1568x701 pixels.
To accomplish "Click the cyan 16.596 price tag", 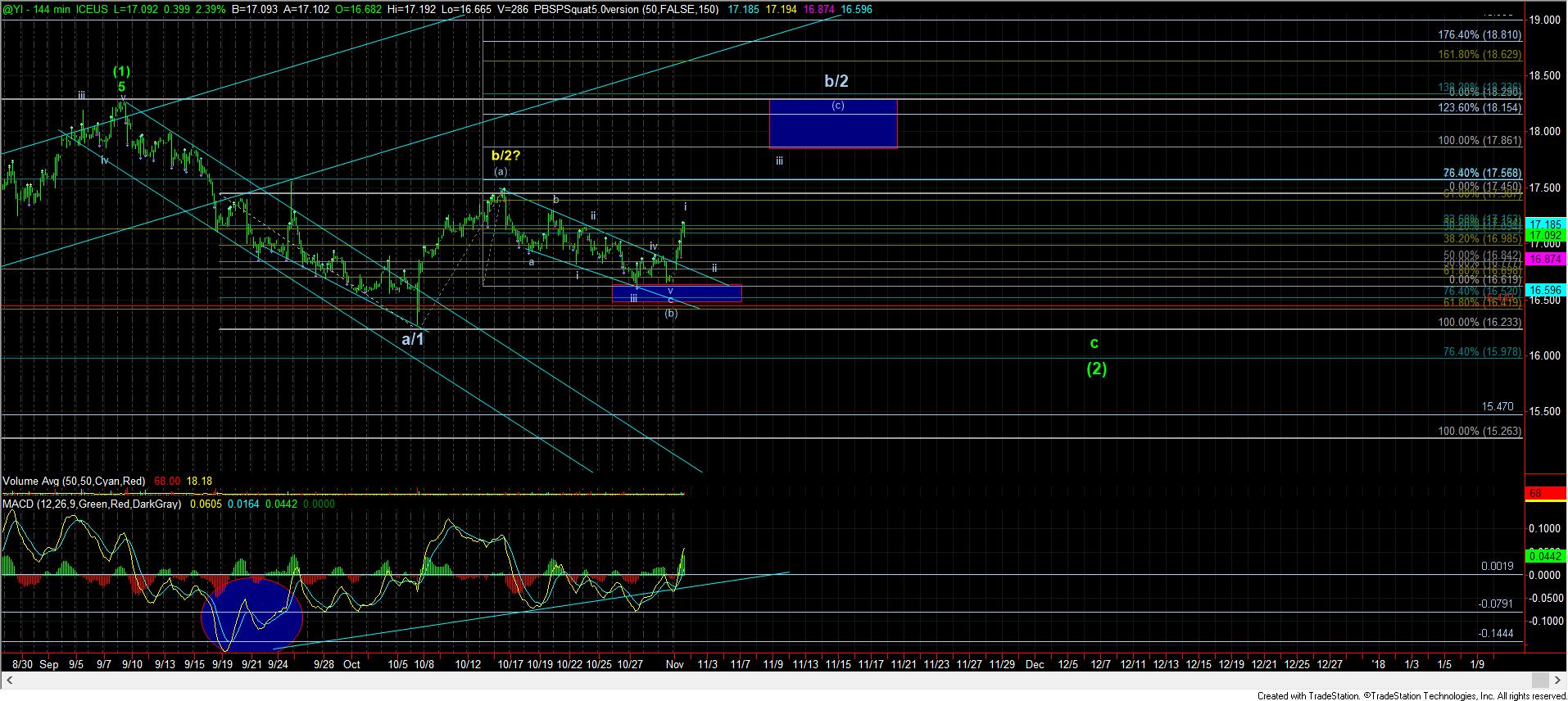I will pos(1545,290).
